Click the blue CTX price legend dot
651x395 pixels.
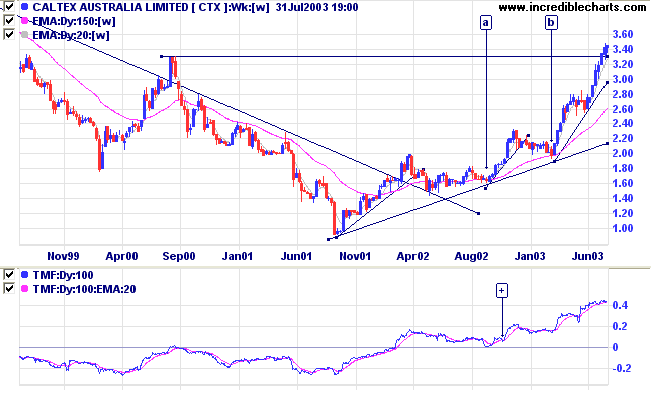coord(24,7)
